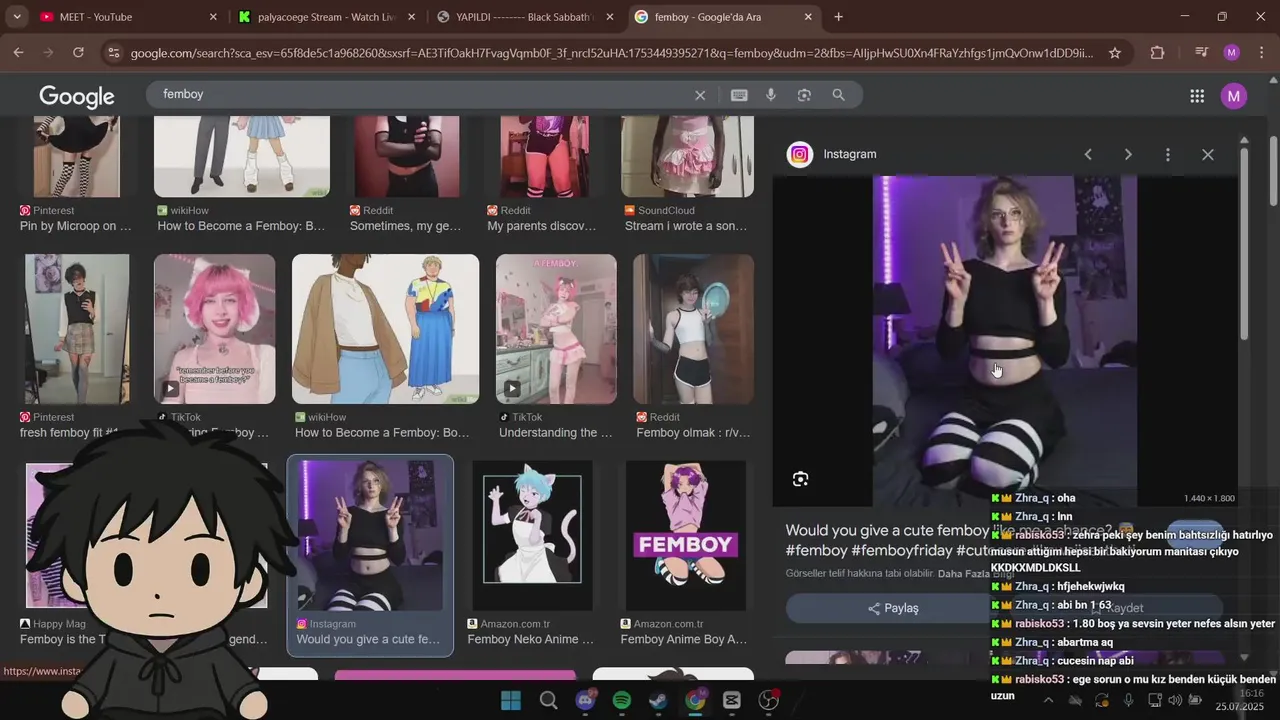Search by image with Google Lens
The width and height of the screenshot is (1280, 720).
tap(804, 95)
